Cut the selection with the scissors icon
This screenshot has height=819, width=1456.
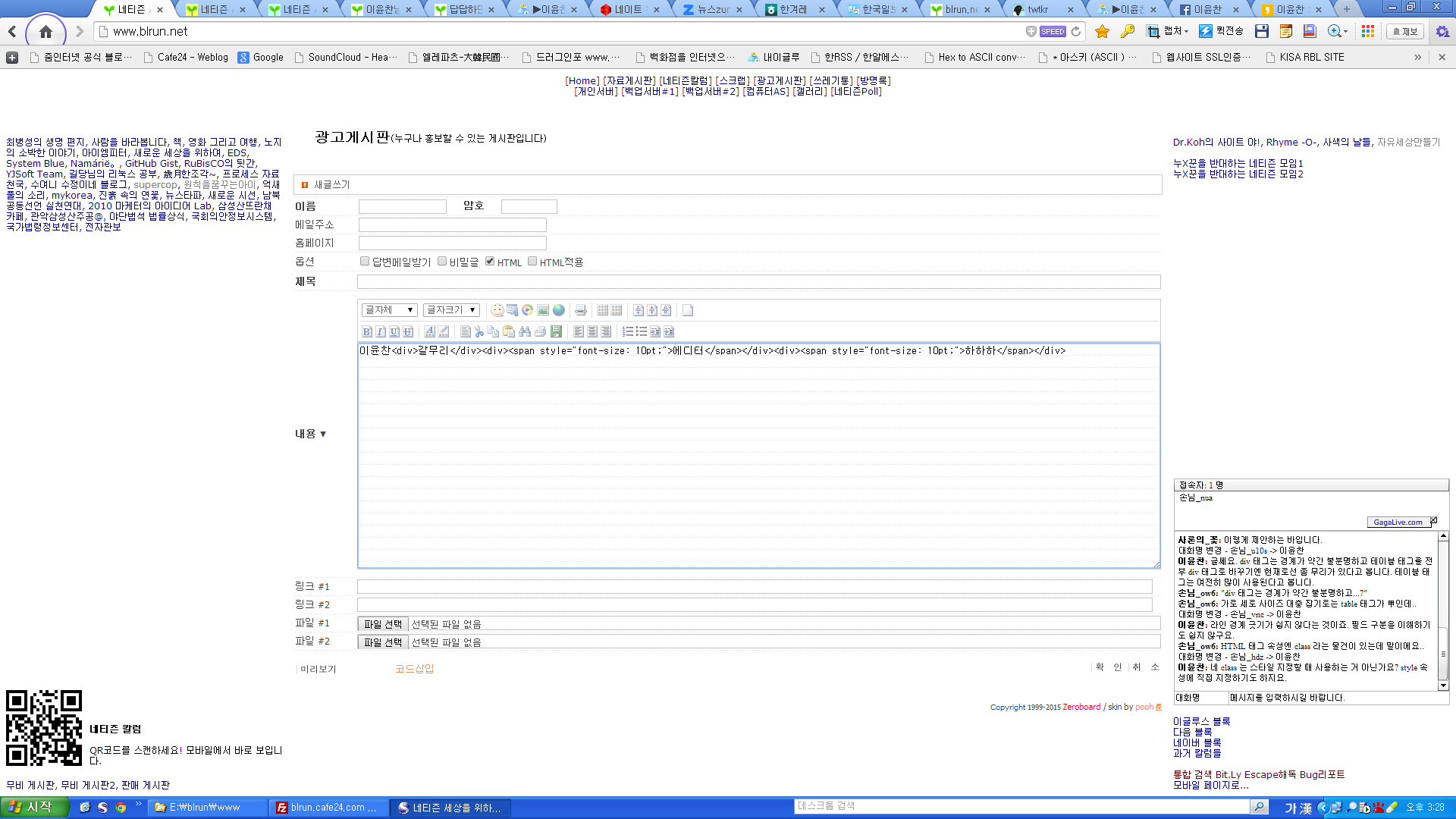pyautogui.click(x=479, y=331)
